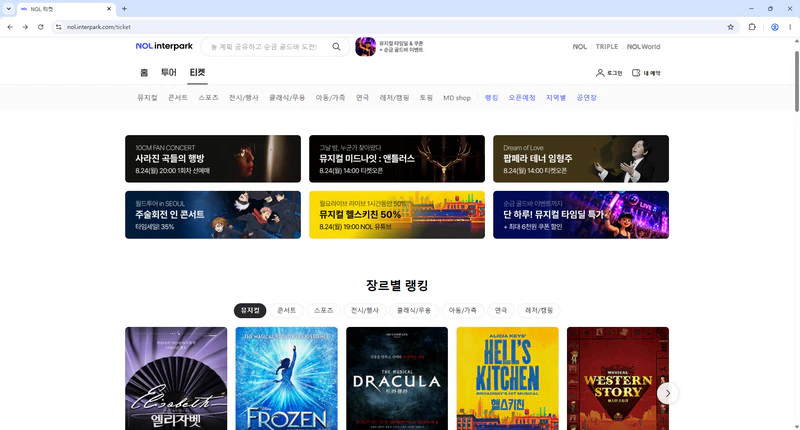Open the 콘서트 category in the menu bar

[178, 97]
